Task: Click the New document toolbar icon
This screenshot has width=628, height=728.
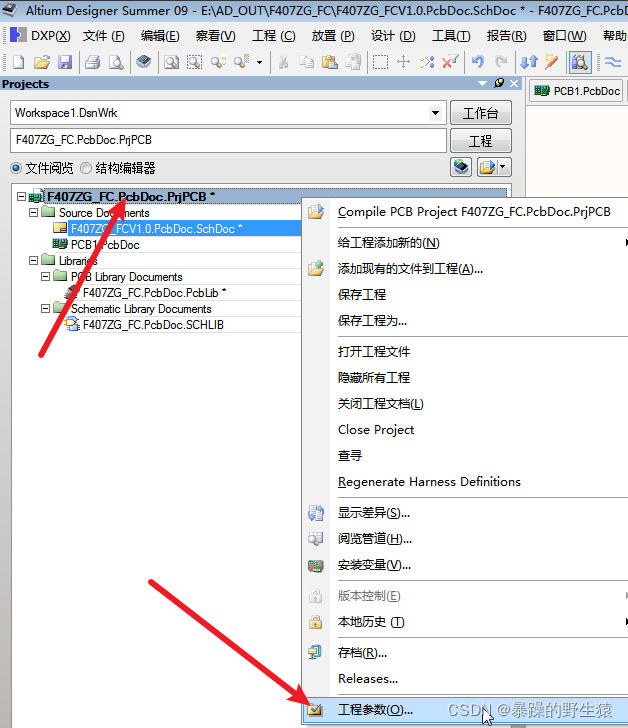Action: (19, 62)
